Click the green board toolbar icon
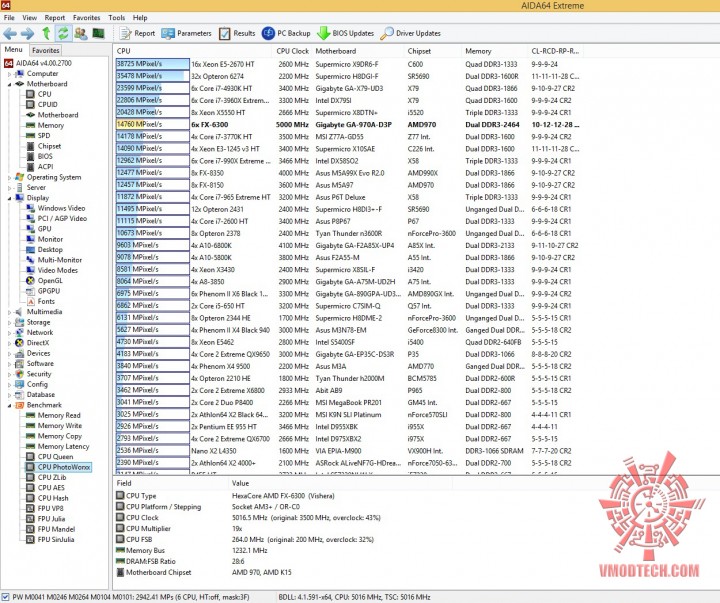Viewport: 720px width, 603px height. point(98,33)
